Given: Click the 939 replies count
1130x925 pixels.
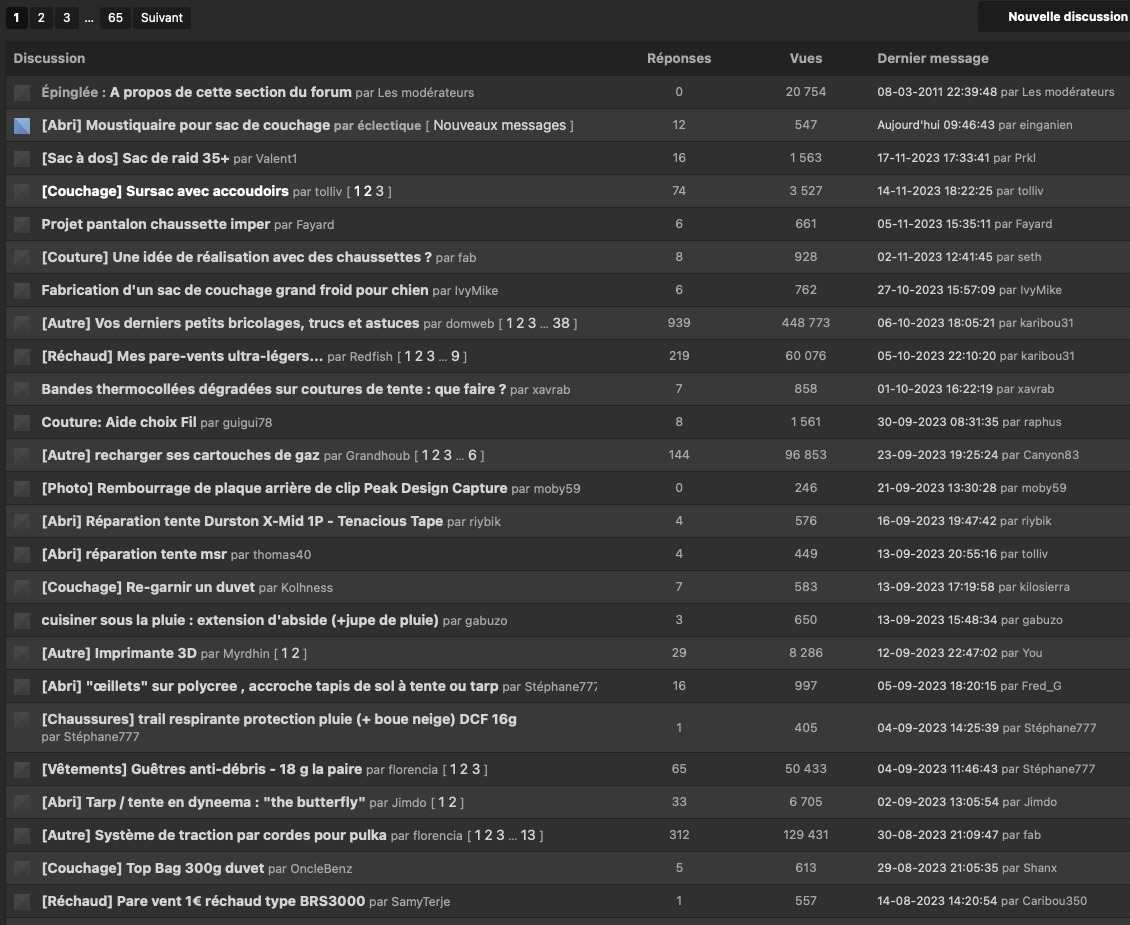Looking at the screenshot, I should (679, 323).
